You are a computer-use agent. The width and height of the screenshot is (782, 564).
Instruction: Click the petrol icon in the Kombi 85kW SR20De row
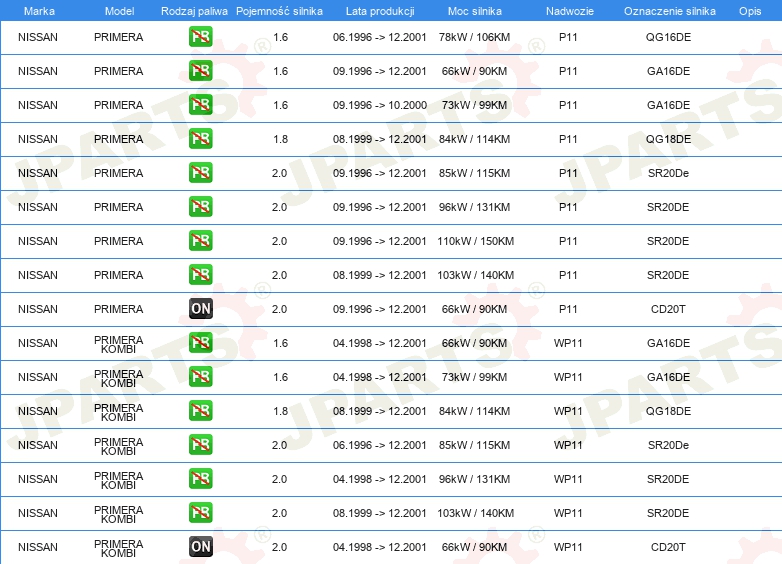200,444
